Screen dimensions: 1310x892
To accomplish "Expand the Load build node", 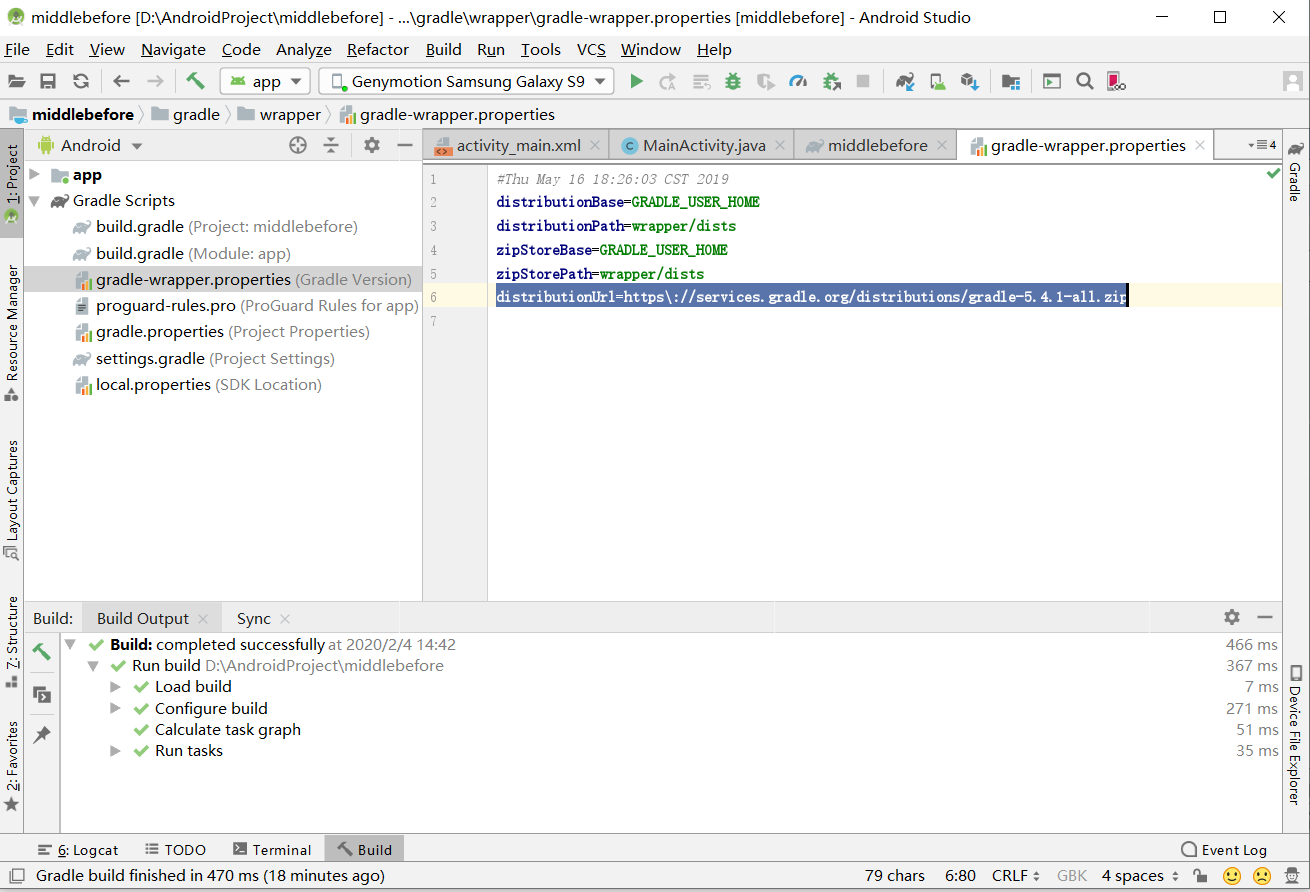I will tap(116, 687).
